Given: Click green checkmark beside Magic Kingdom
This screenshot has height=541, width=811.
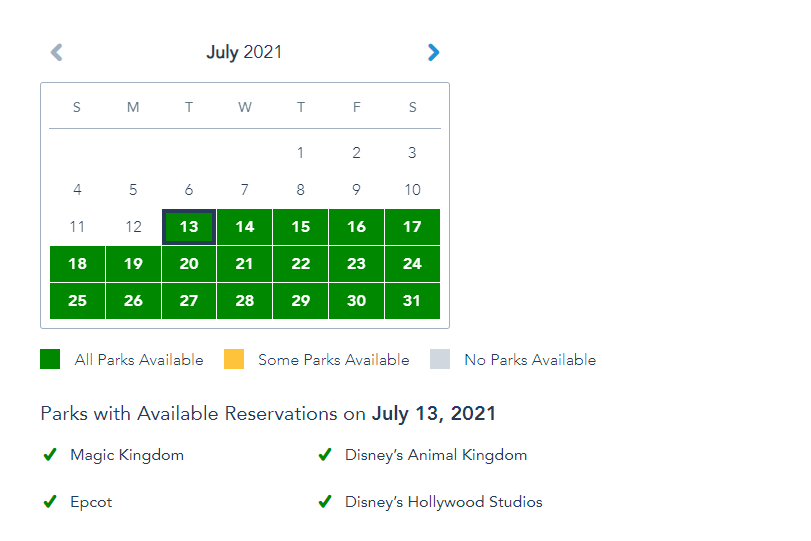Looking at the screenshot, I should [49, 455].
